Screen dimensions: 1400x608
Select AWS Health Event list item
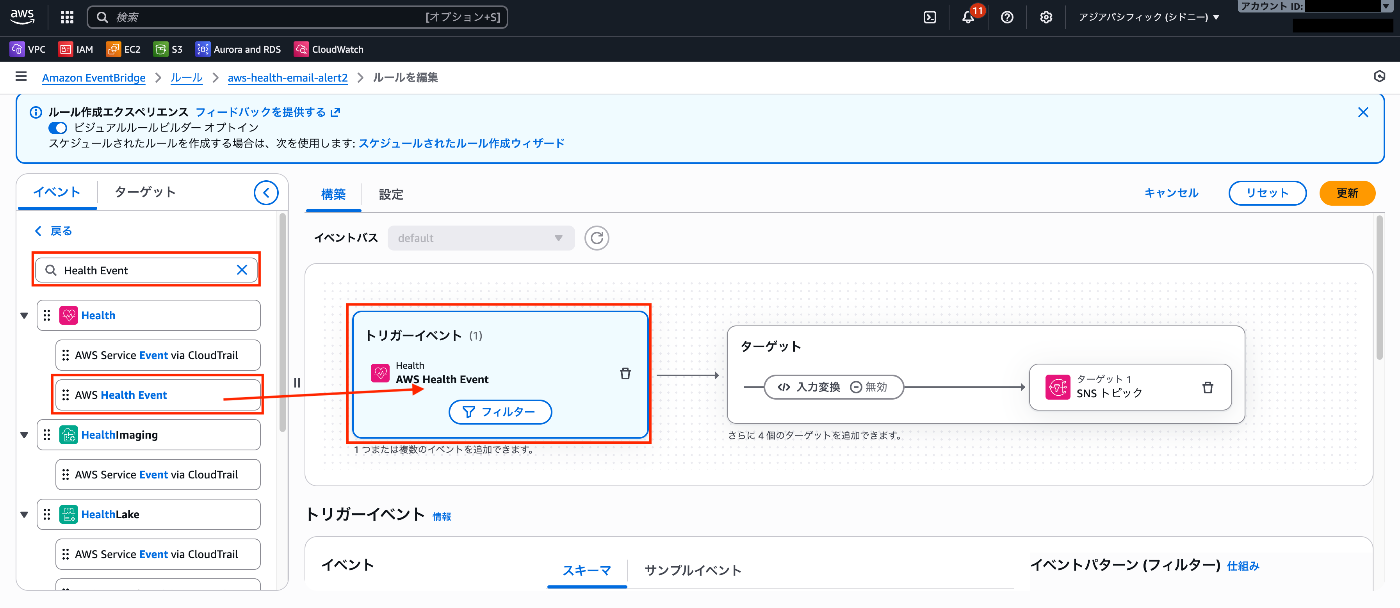click(x=157, y=395)
